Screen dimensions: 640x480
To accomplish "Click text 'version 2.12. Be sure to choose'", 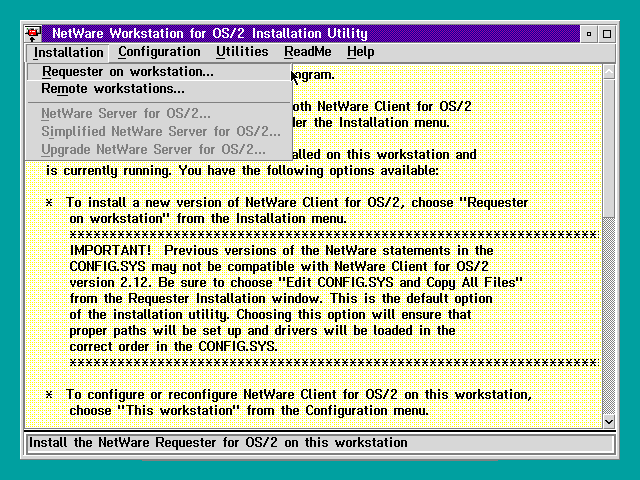I will 171,282.
